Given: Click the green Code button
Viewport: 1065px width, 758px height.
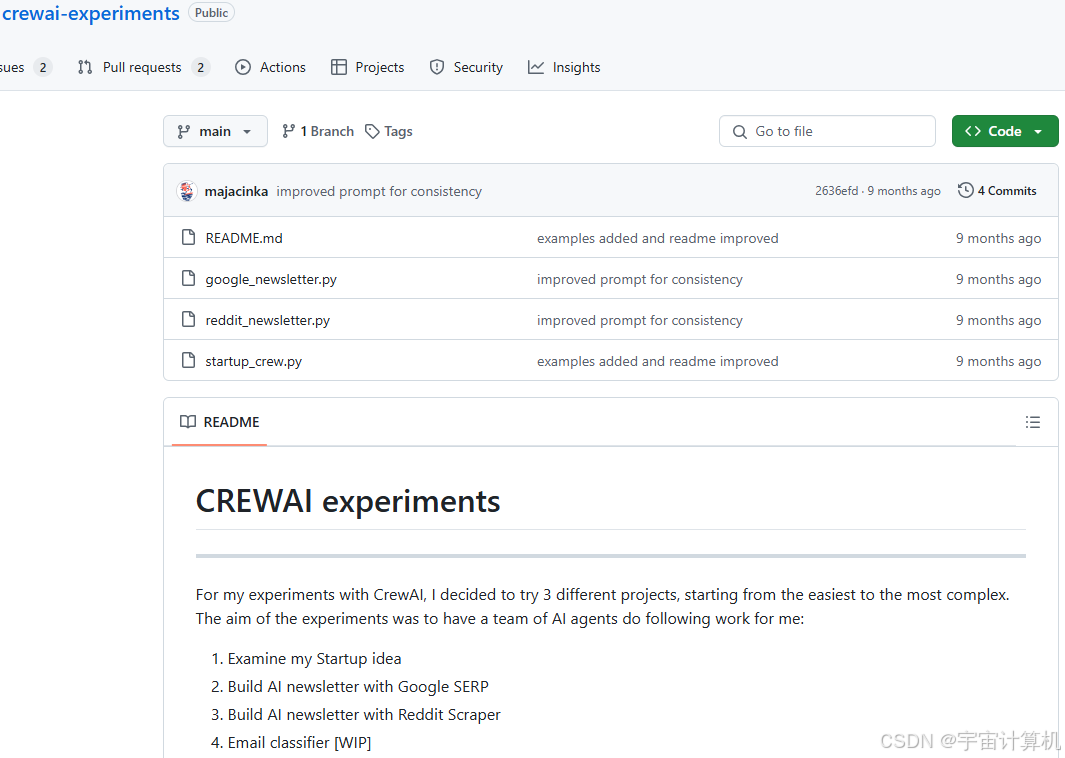Looking at the screenshot, I should [1005, 131].
